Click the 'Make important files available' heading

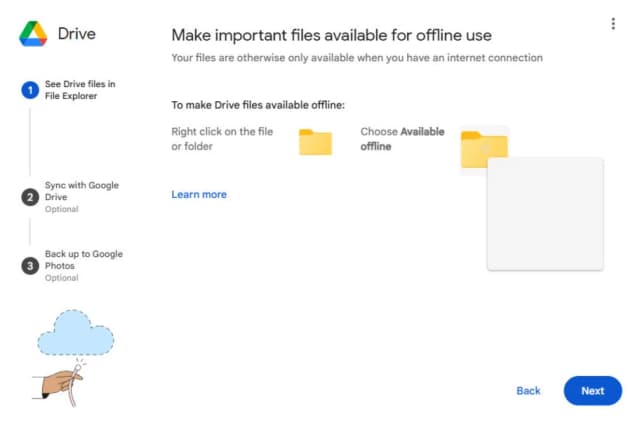(331, 35)
